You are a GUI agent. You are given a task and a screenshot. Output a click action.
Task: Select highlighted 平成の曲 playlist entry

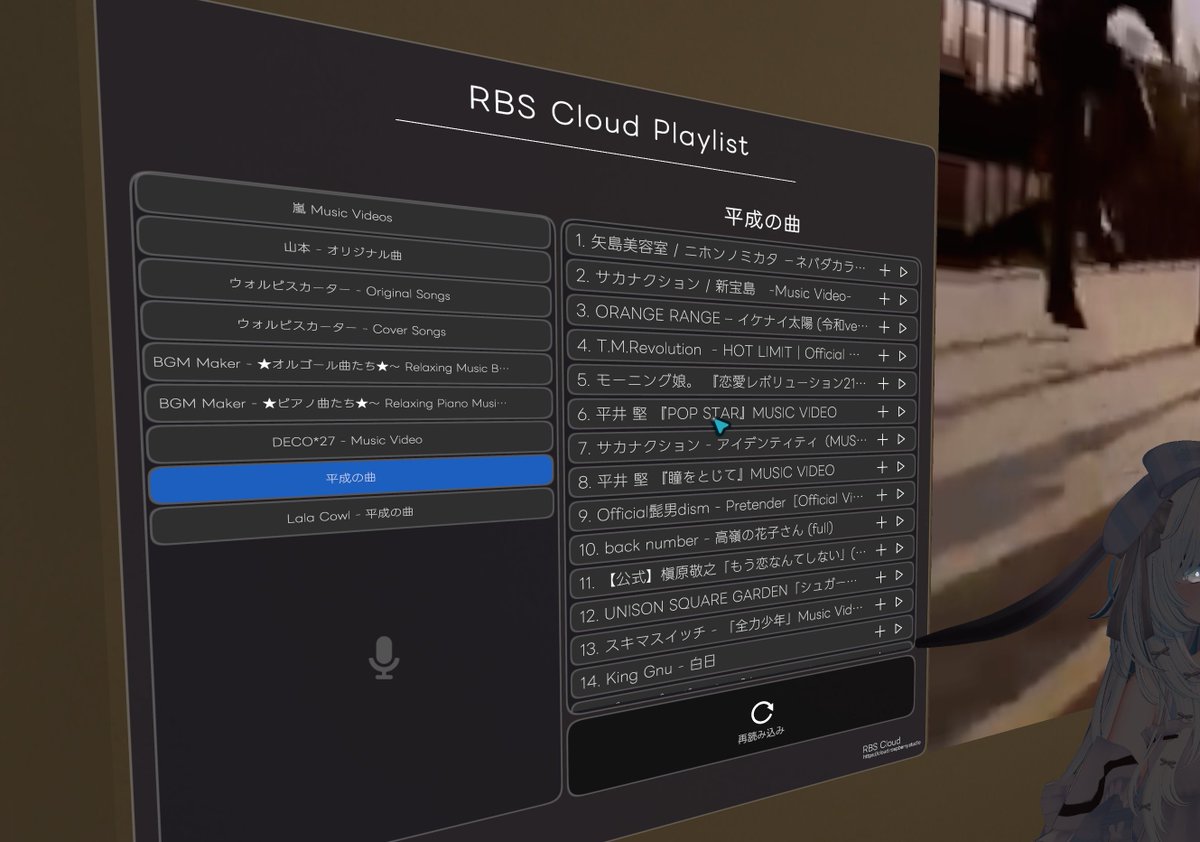351,478
